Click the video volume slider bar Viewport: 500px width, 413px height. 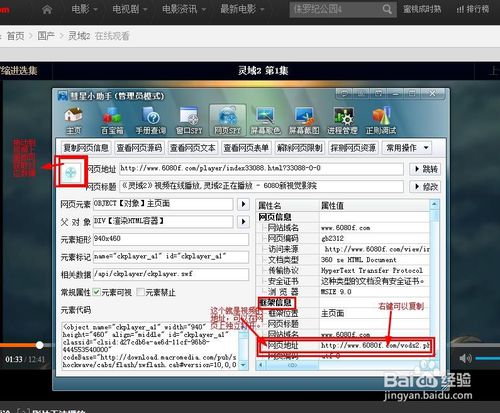(487, 359)
